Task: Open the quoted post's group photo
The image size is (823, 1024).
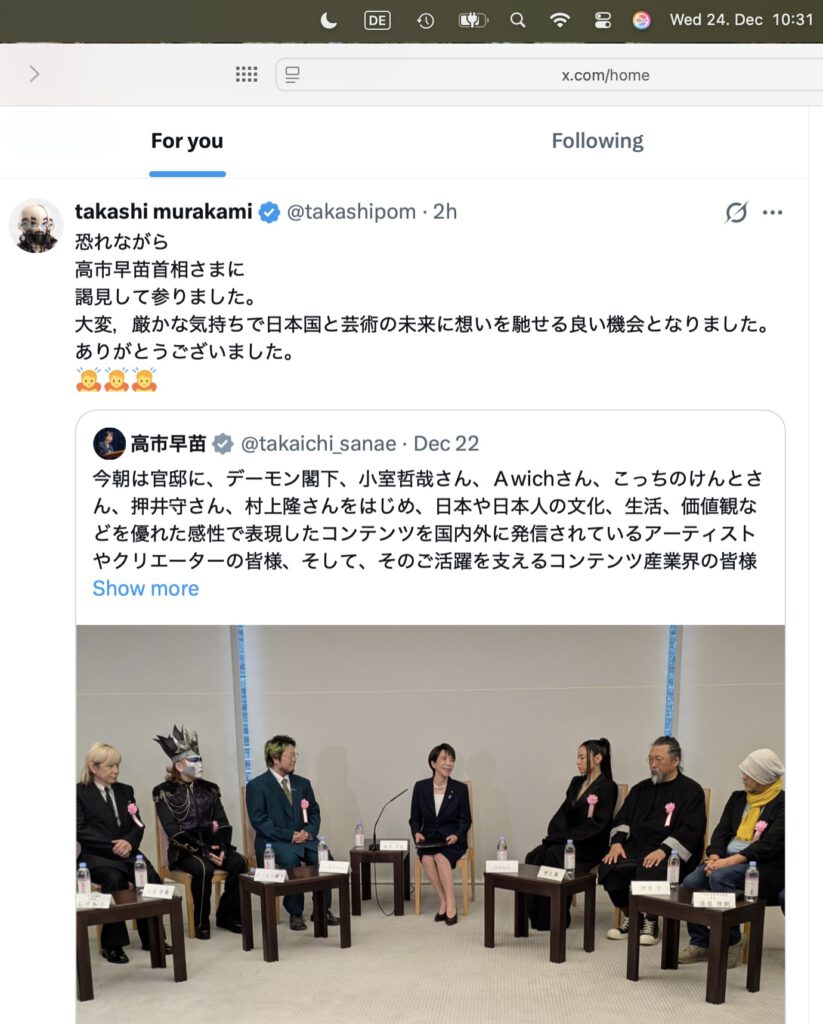Action: 430,824
